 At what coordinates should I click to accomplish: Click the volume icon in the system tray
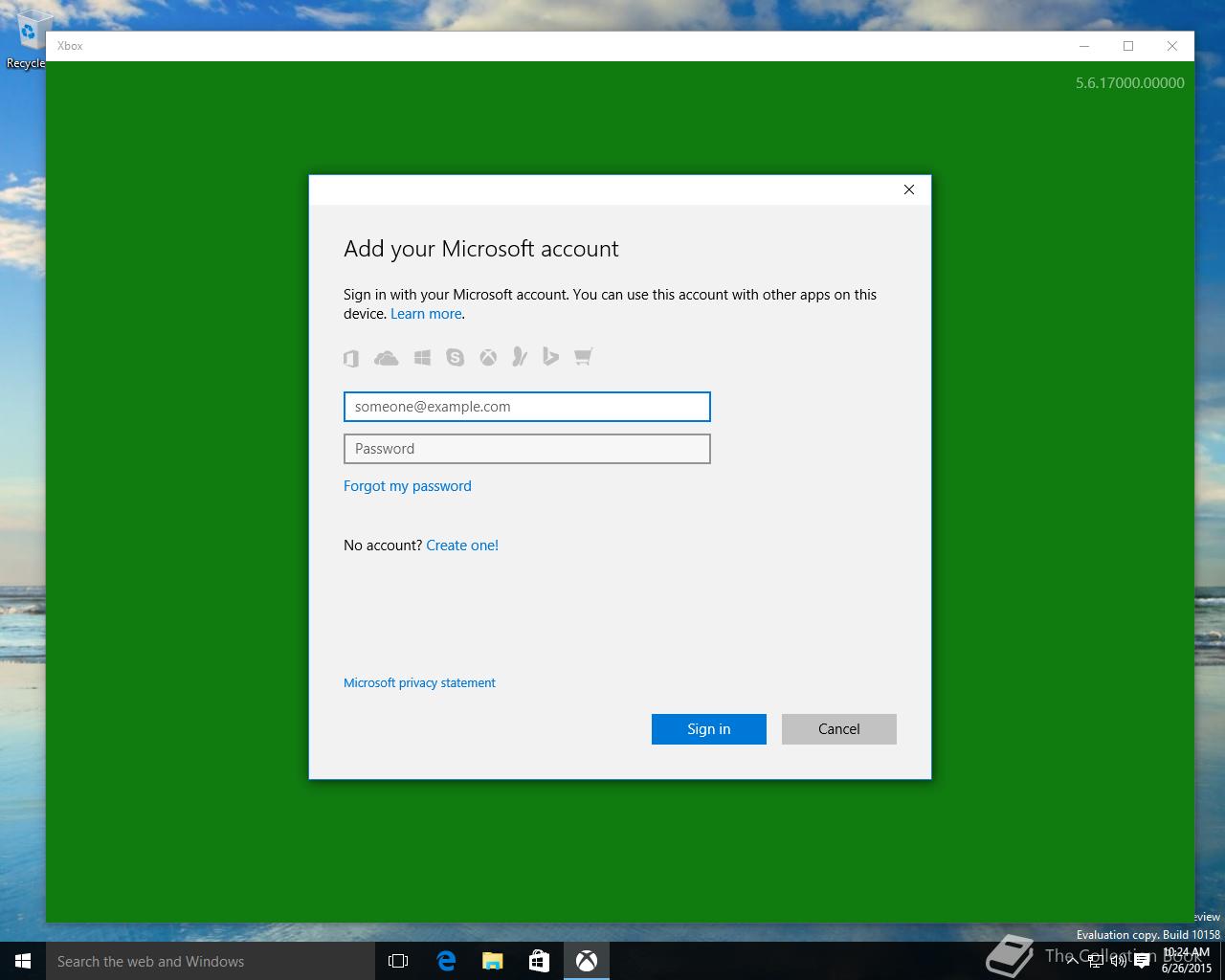[x=1119, y=961]
